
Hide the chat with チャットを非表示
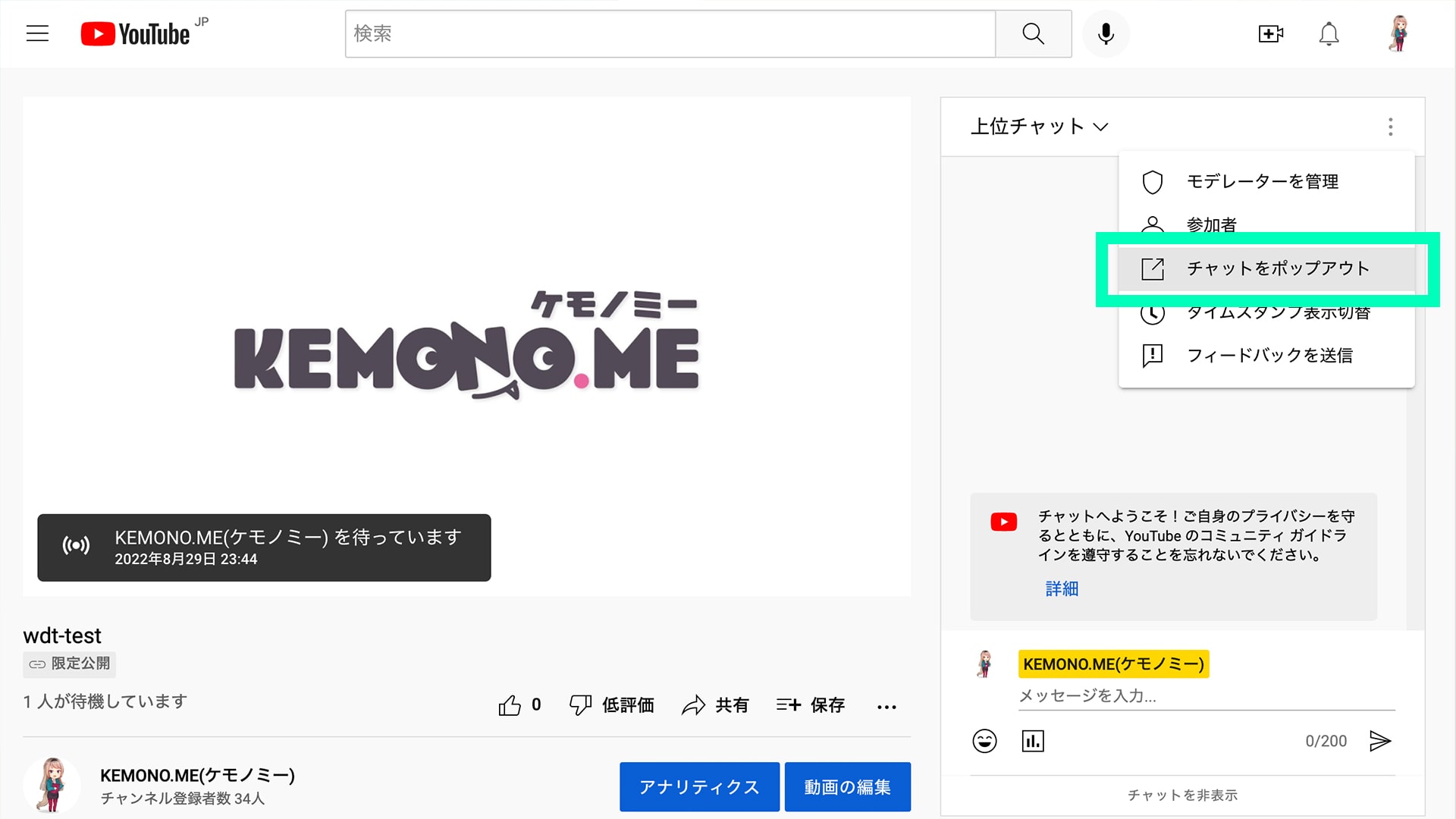1183,795
